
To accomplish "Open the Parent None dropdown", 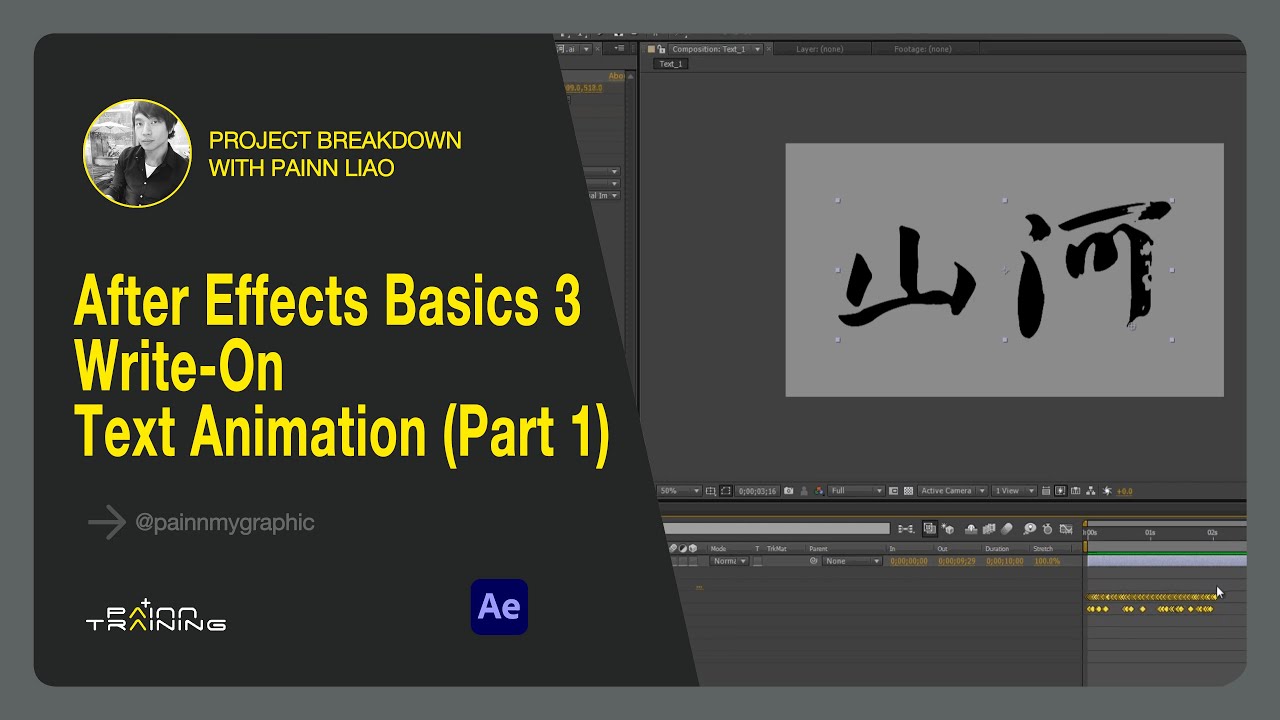I will coord(852,561).
